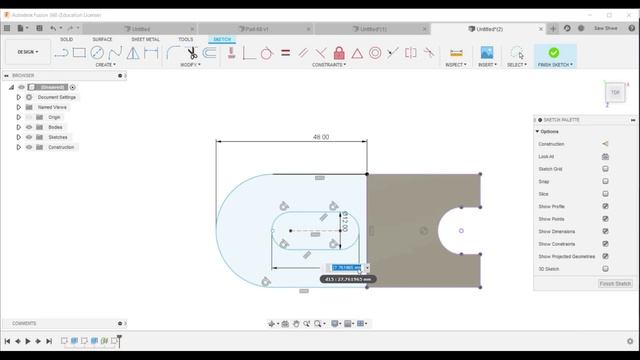Expand the Bodies folder
This screenshot has width=640, height=360.
(18, 127)
